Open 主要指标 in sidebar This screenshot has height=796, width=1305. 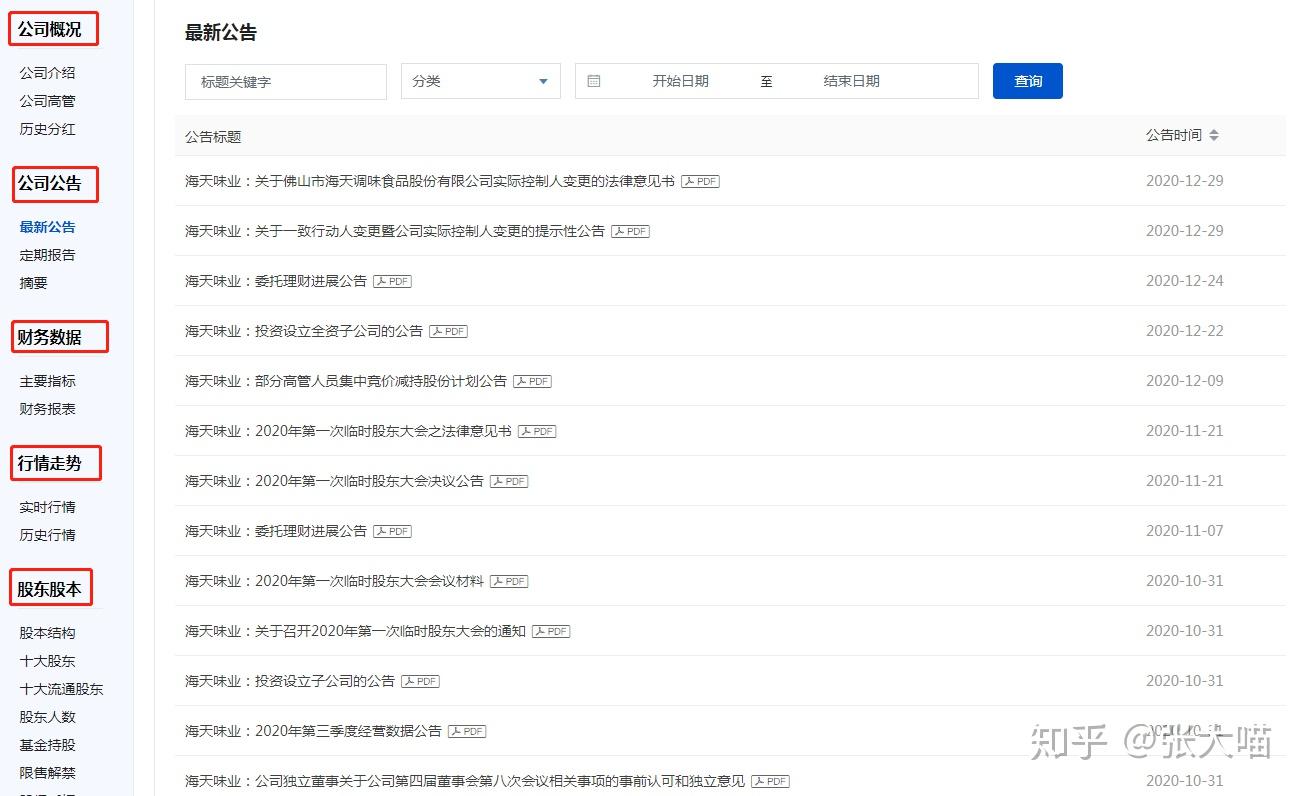[47, 381]
